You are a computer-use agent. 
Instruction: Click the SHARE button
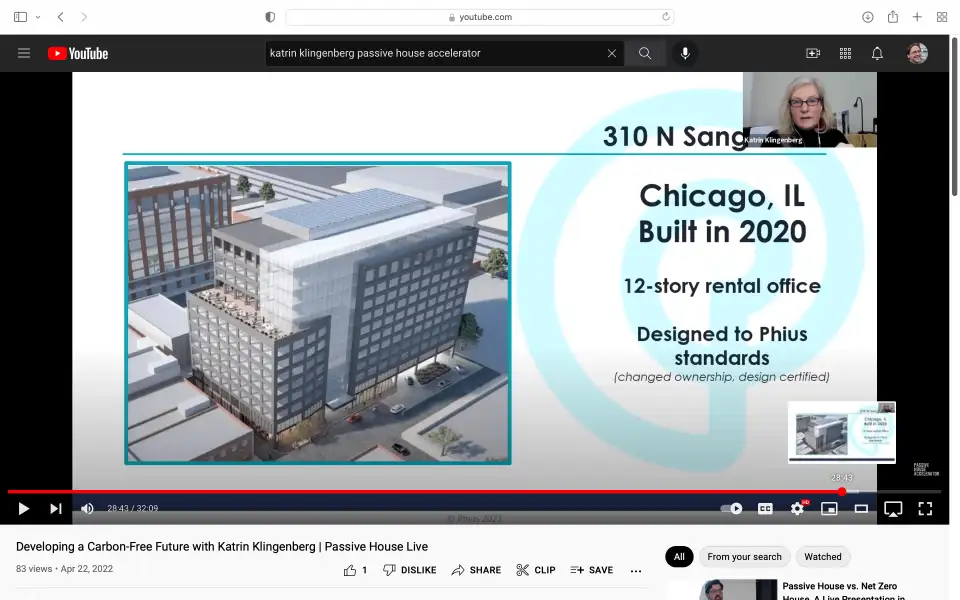(x=476, y=570)
